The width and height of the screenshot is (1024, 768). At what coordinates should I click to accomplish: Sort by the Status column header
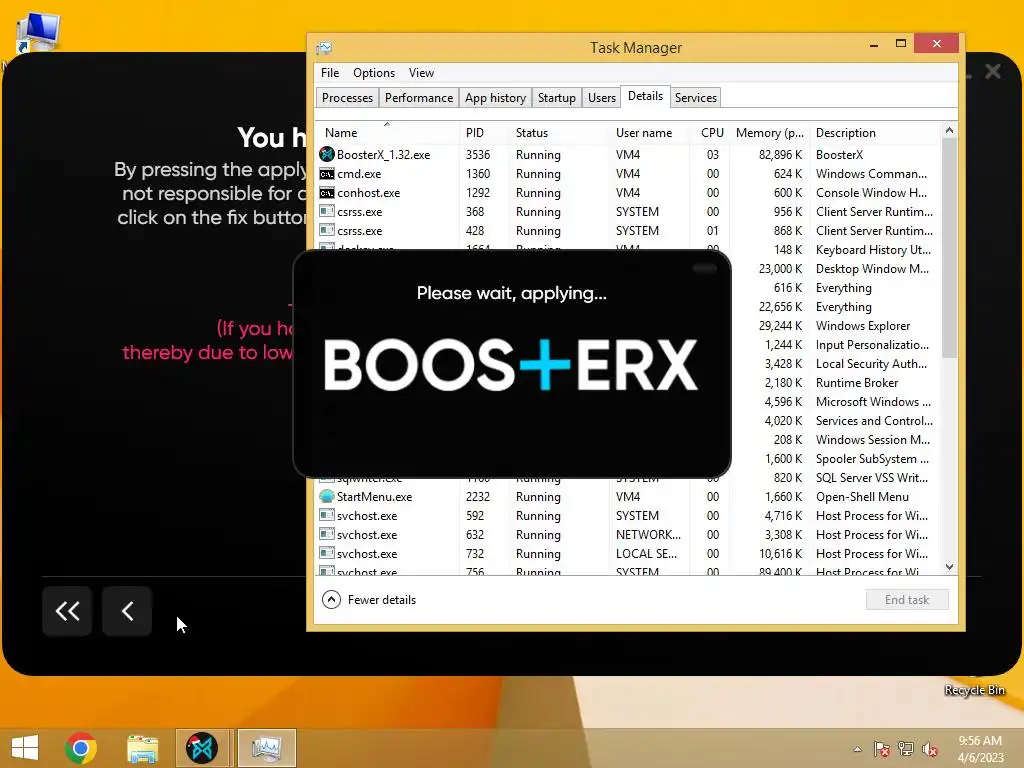click(558, 133)
